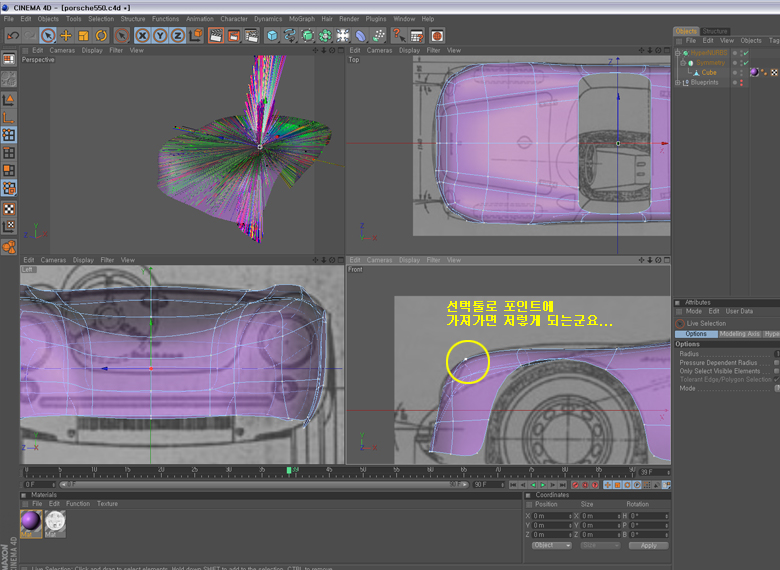Viewport: 780px width, 570px height.
Task: Toggle world coordinate system icon
Action: (x=196, y=36)
